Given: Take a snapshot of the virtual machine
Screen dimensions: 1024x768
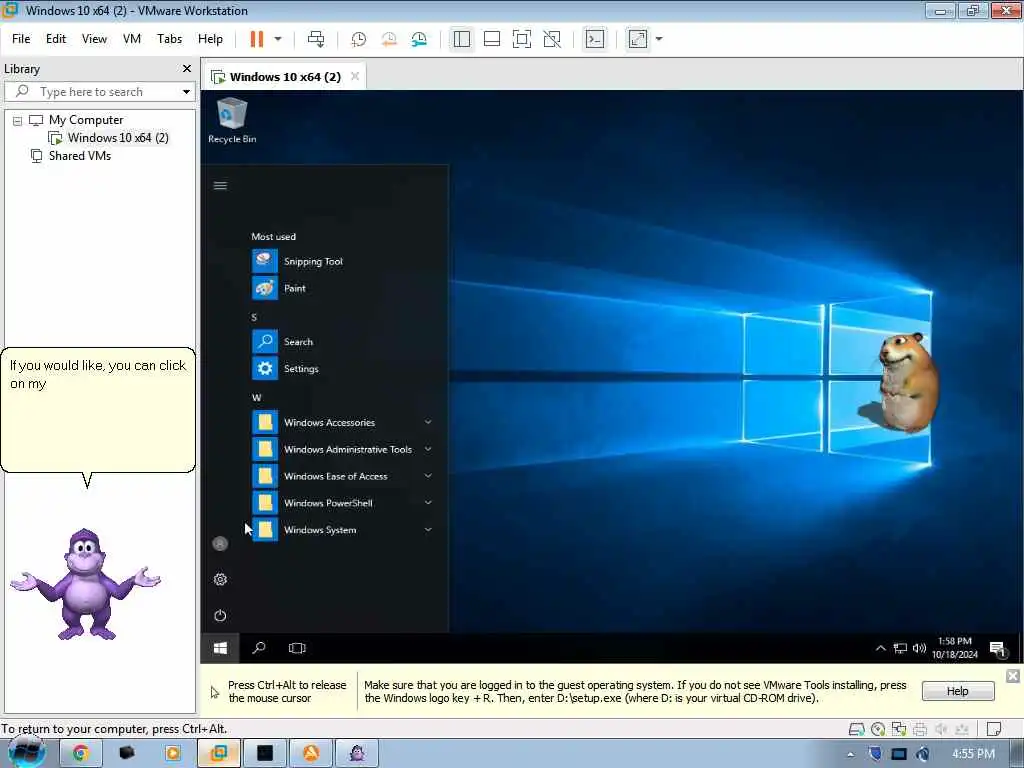Looking at the screenshot, I should coord(359,39).
